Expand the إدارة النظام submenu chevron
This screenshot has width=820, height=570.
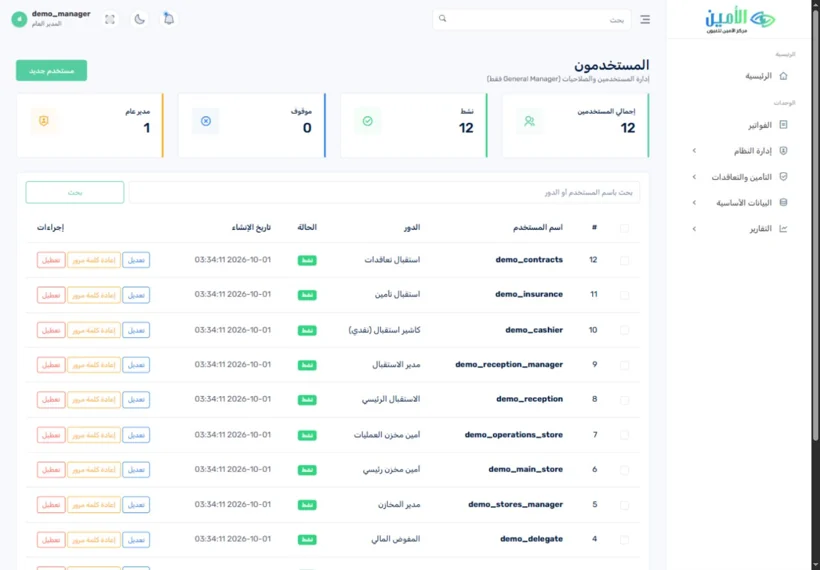tap(694, 151)
